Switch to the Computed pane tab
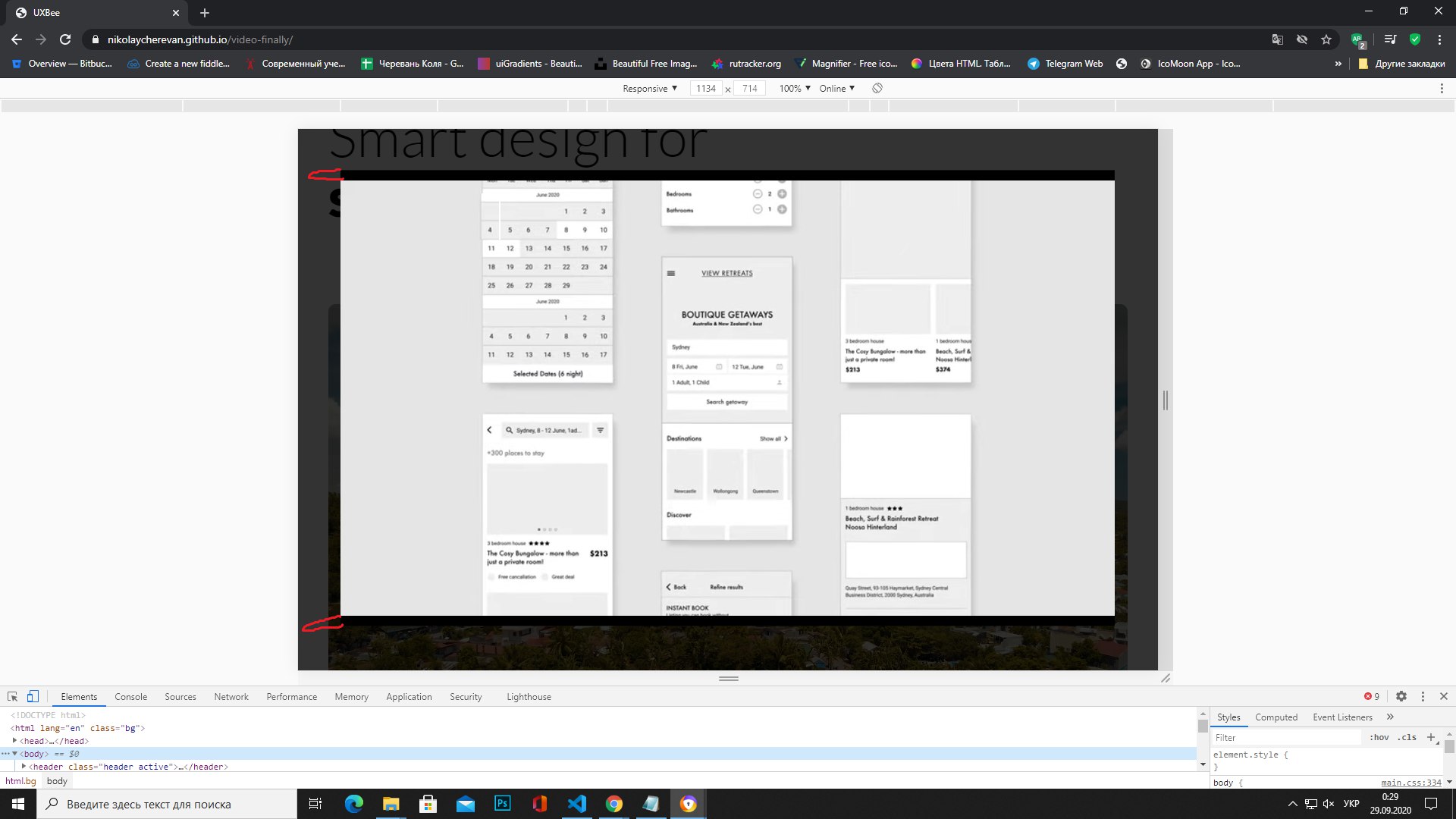 1276,717
